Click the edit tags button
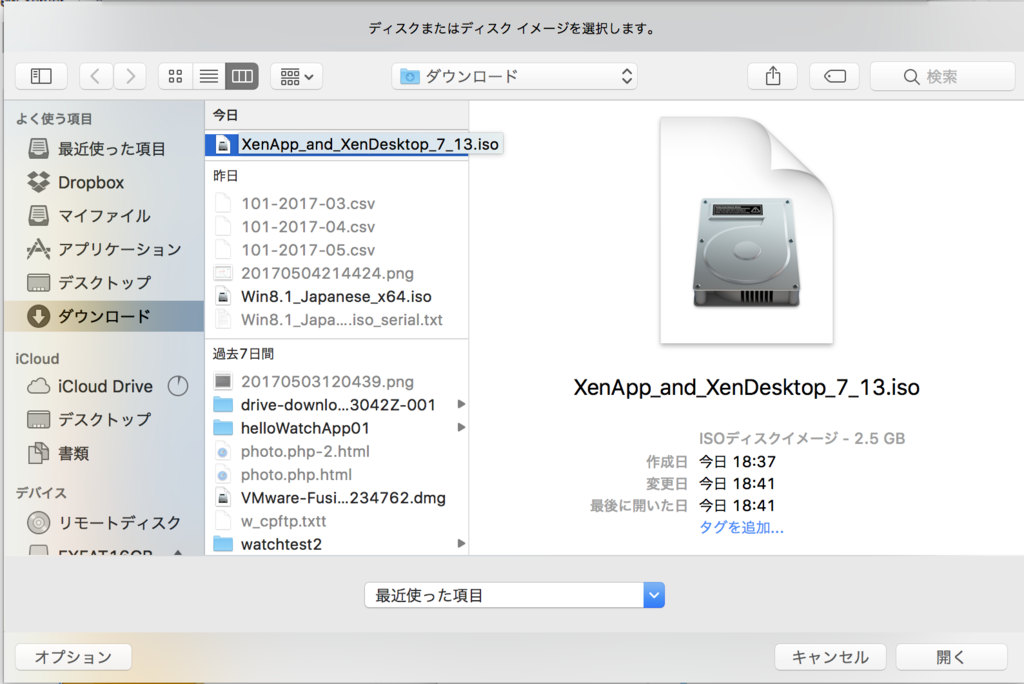Screen dimensions: 1024x684 pos(835,76)
